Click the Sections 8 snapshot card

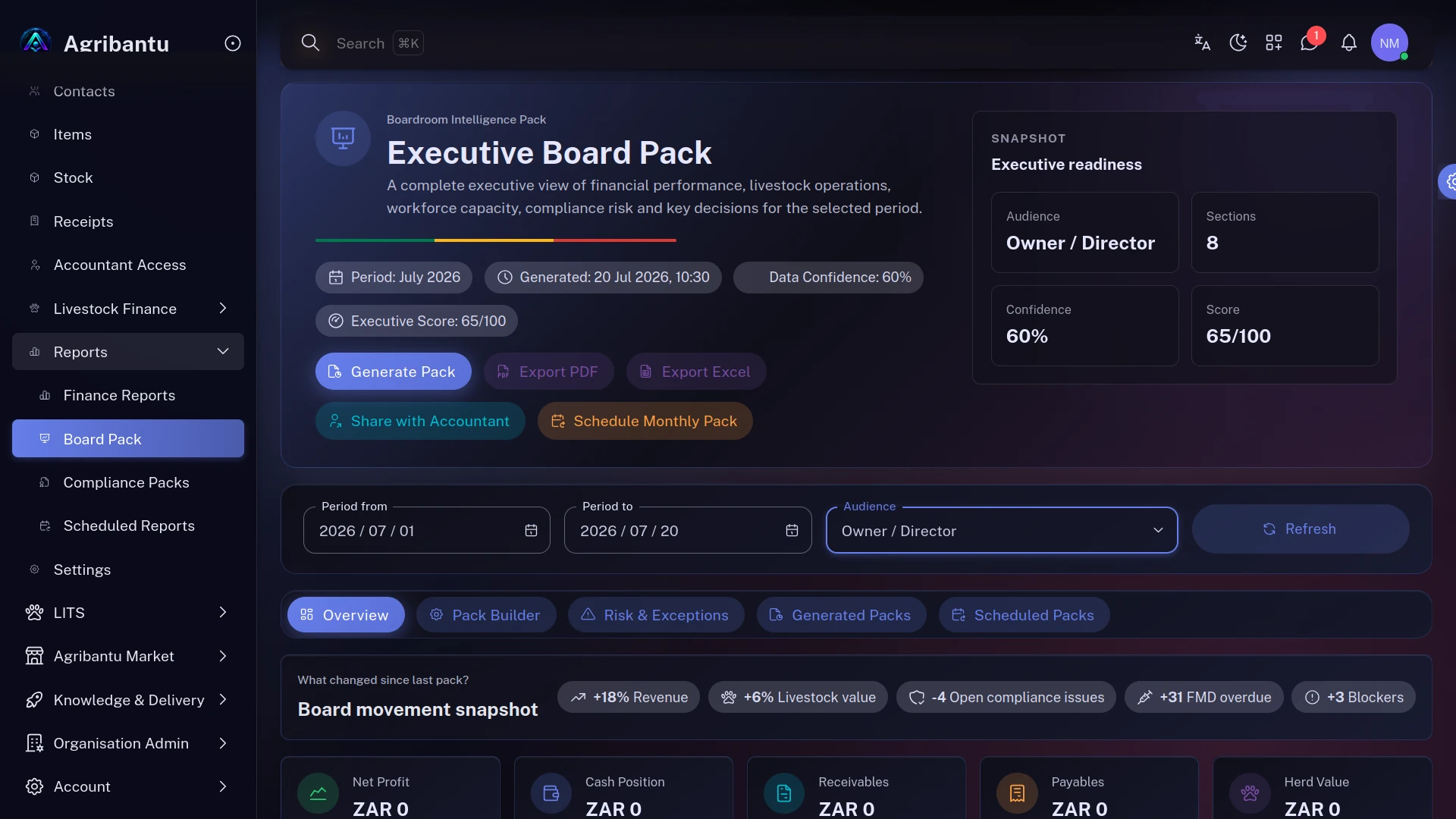(1285, 232)
